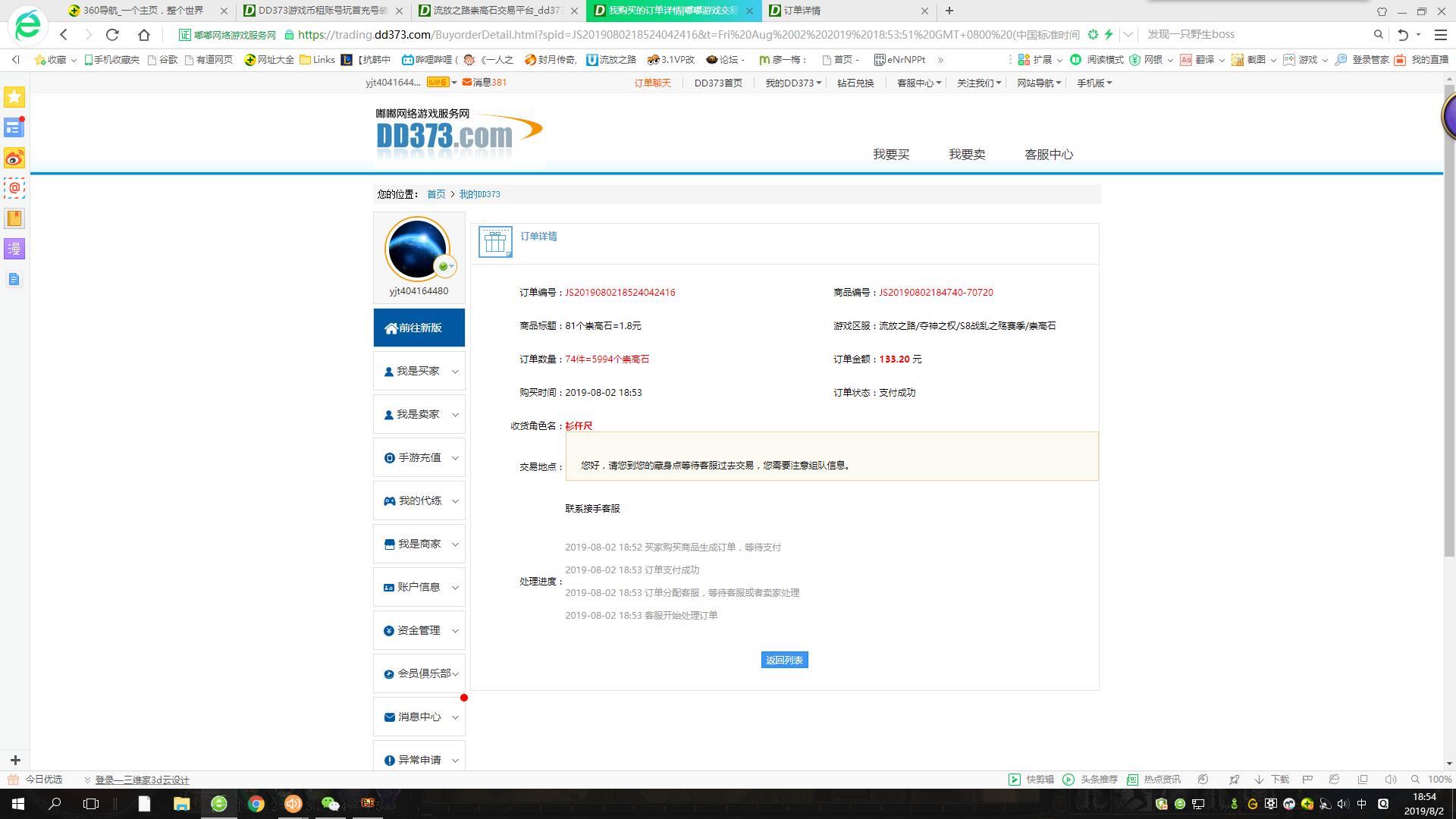Click the 返回列表 button
The image size is (1456, 819).
[784, 660]
